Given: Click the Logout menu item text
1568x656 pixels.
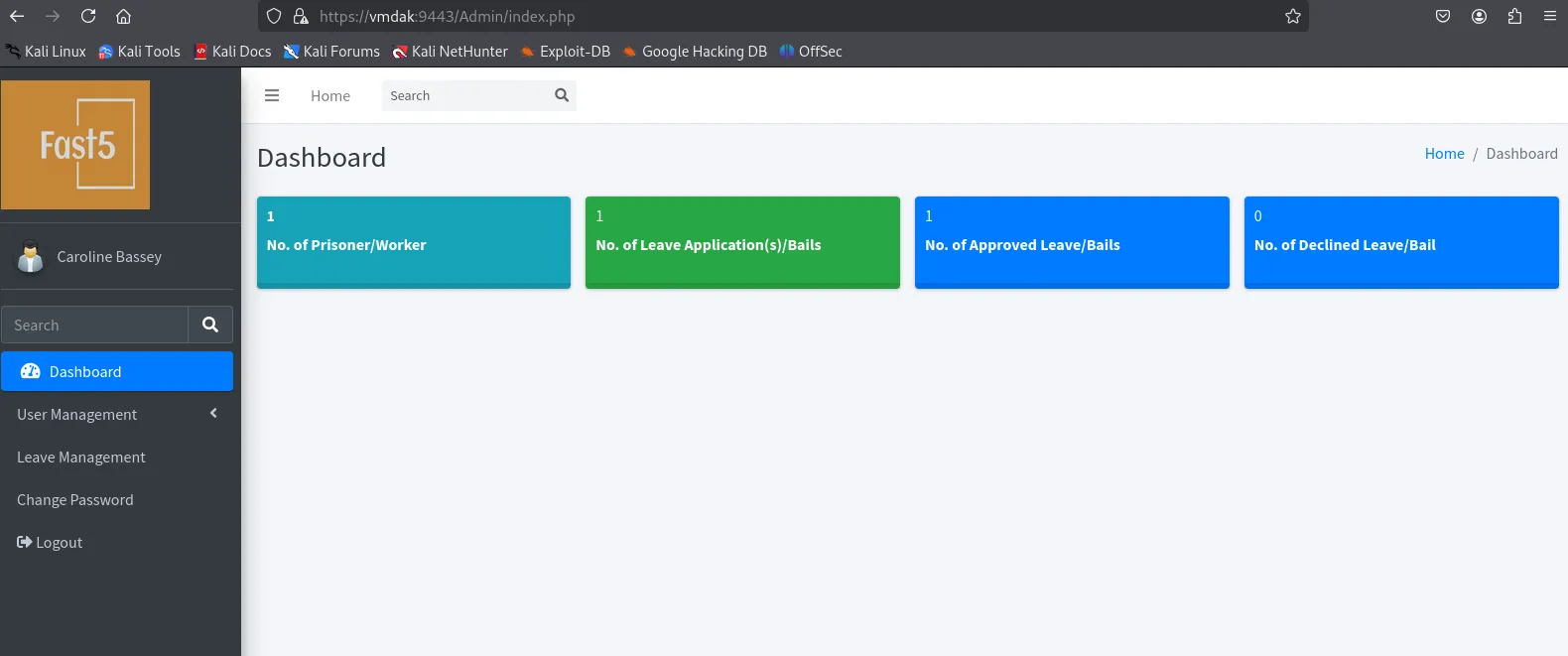Looking at the screenshot, I should (x=60, y=543).
